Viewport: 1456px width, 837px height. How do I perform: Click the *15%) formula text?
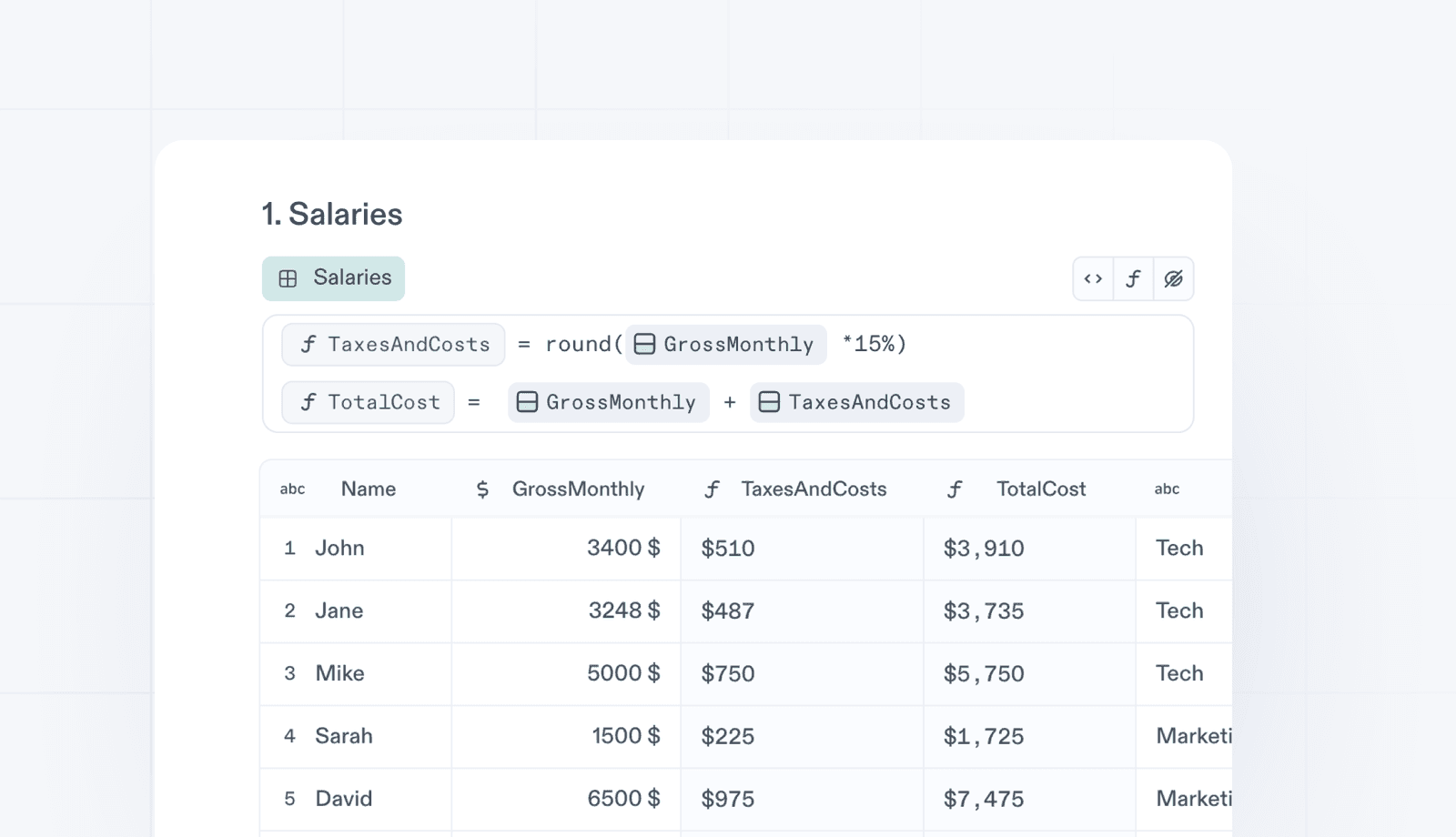(875, 344)
